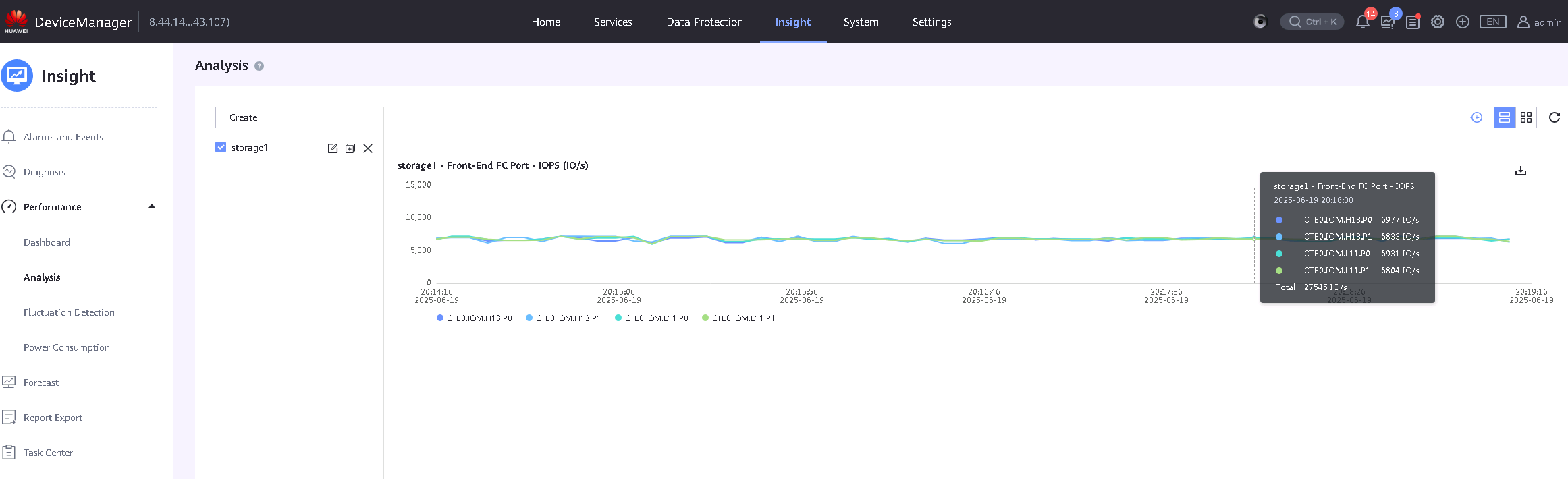
Task: Edit the storage1 chart
Action: [x=332, y=148]
